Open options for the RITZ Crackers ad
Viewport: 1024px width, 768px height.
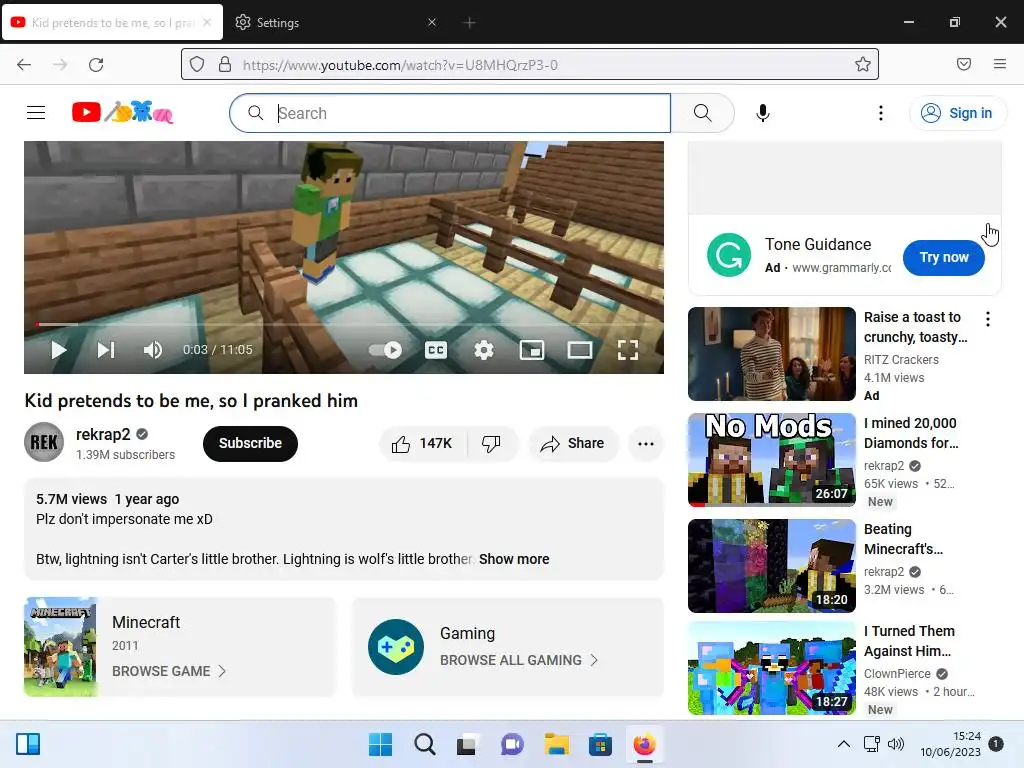(987, 319)
